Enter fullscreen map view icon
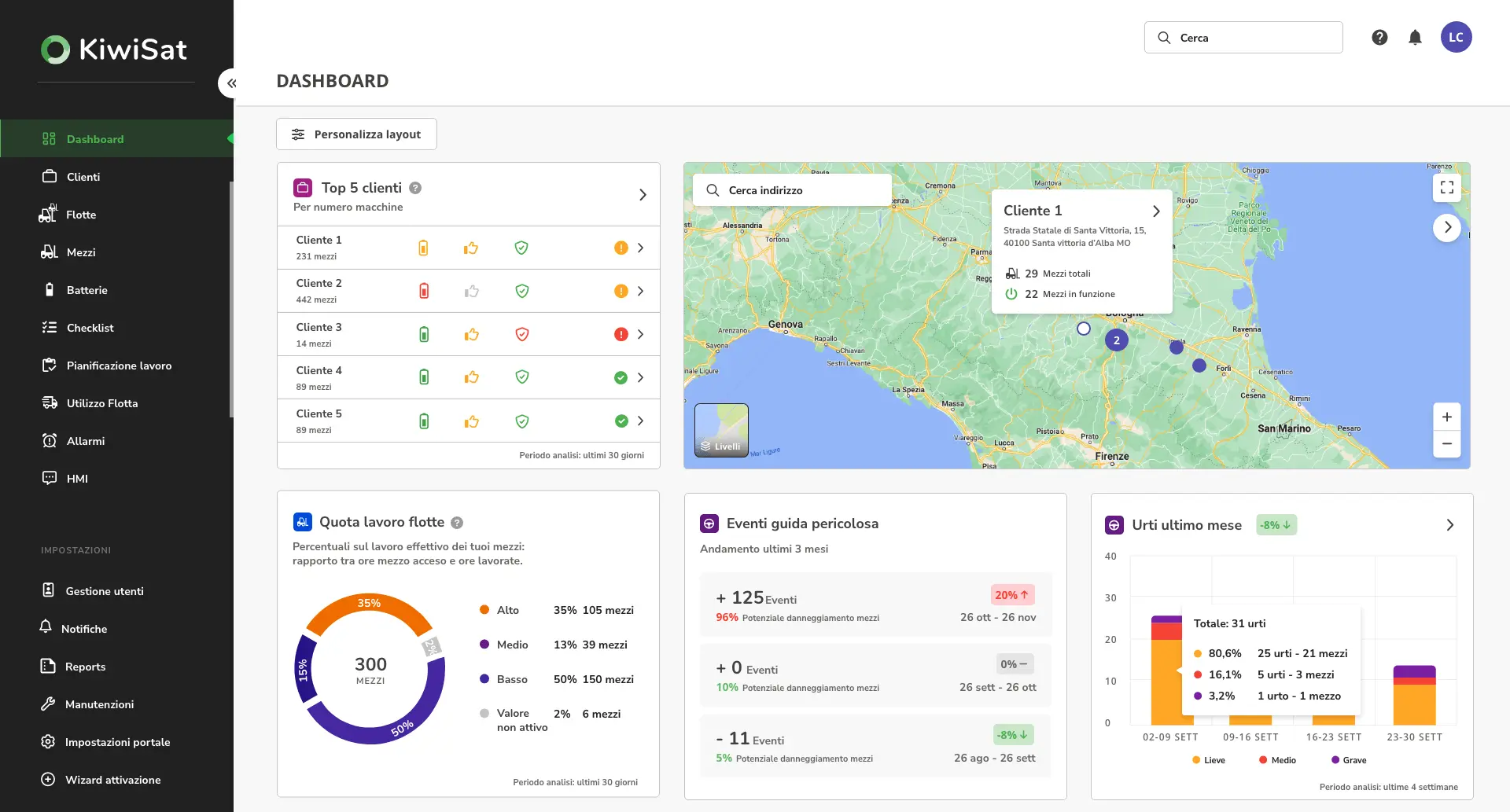 (x=1447, y=188)
